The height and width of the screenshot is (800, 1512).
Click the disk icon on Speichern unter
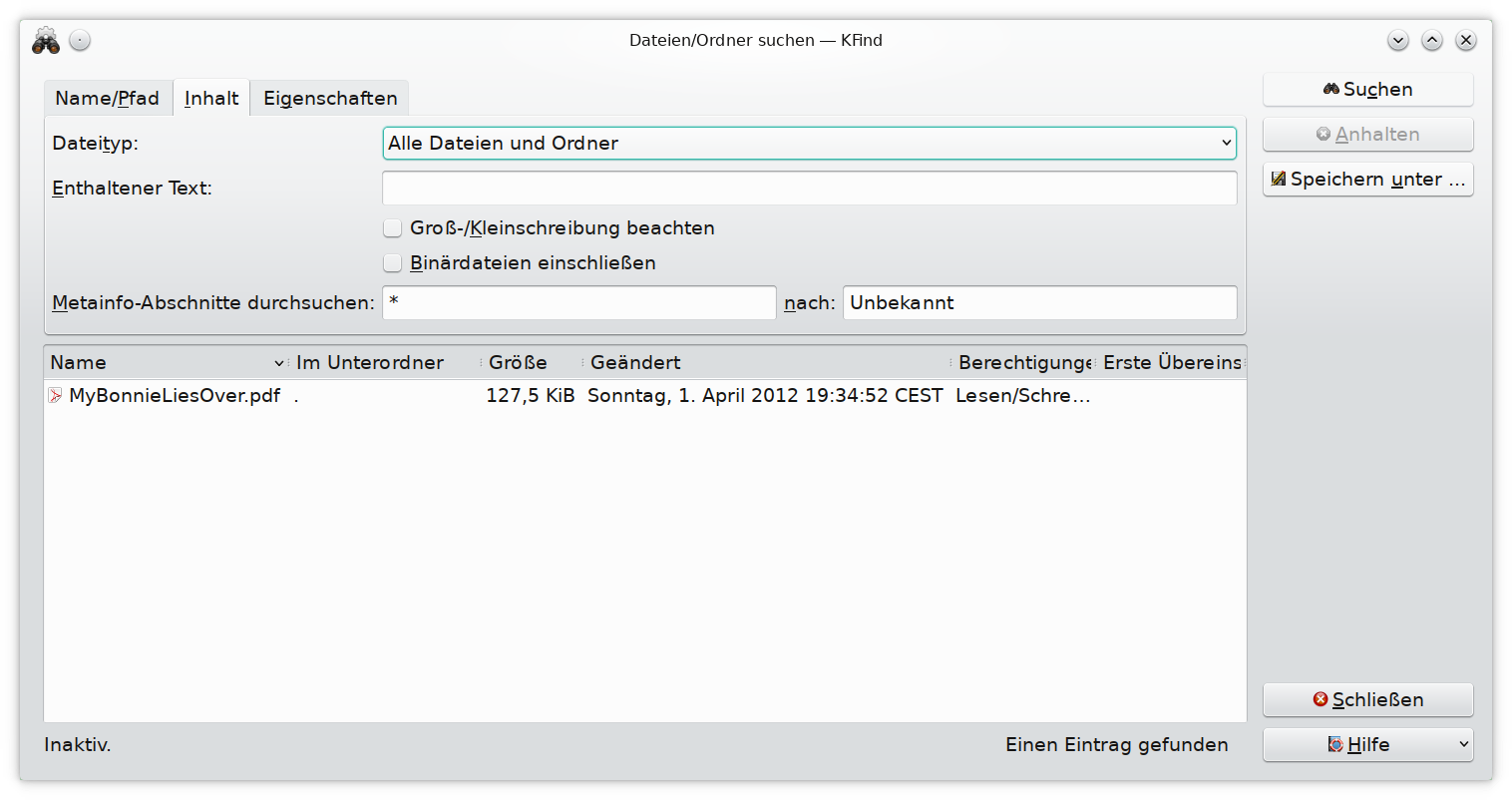[1278, 180]
